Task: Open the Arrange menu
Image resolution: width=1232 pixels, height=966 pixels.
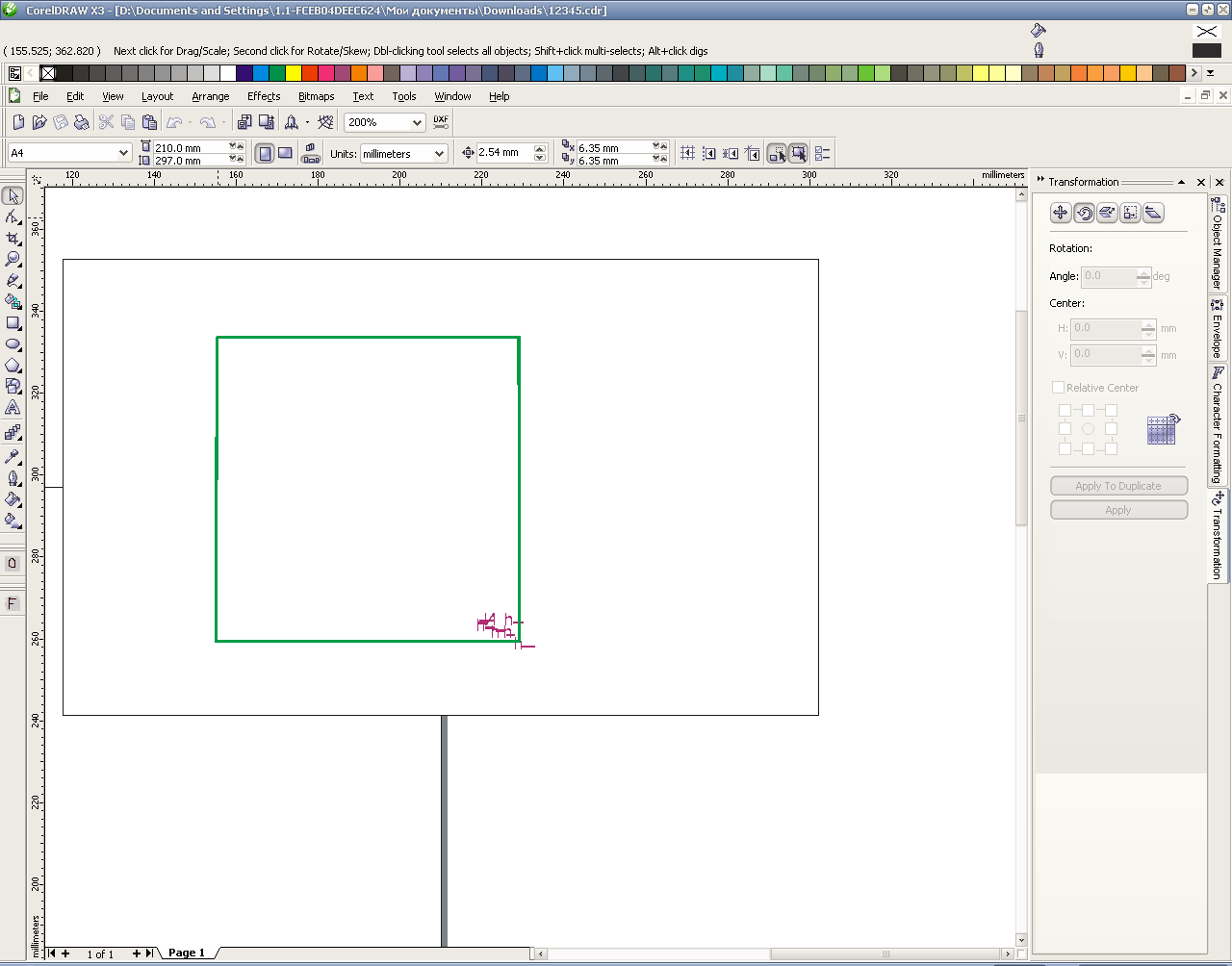Action: 210,96
